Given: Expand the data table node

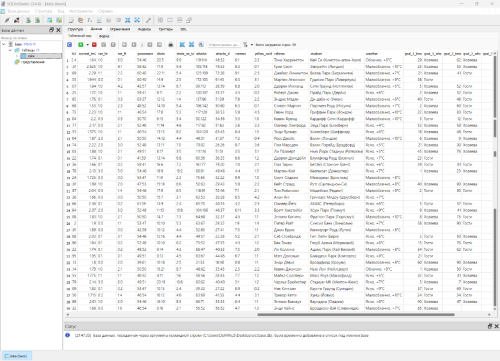Looking at the screenshot, I should point(17,56).
